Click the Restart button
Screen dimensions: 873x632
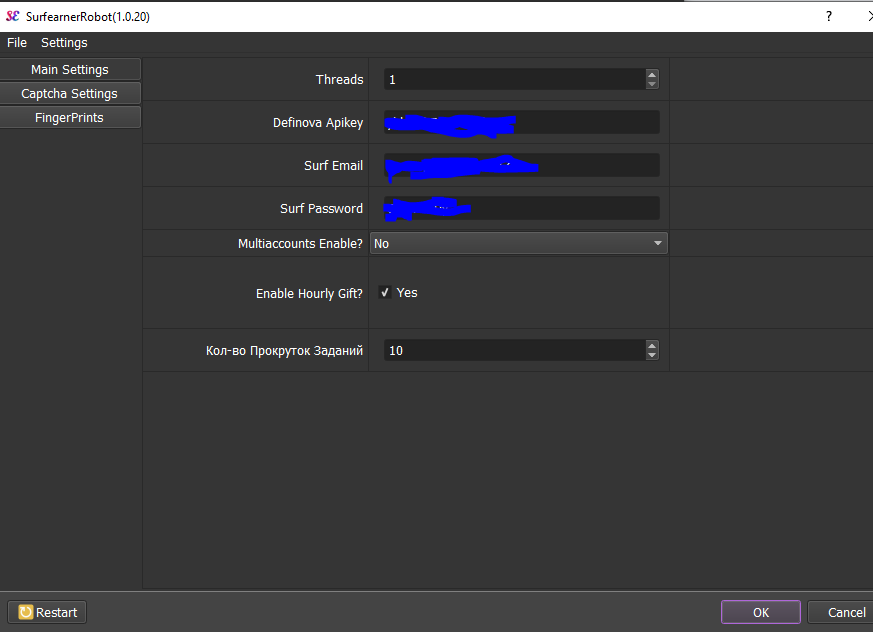[x=47, y=613]
